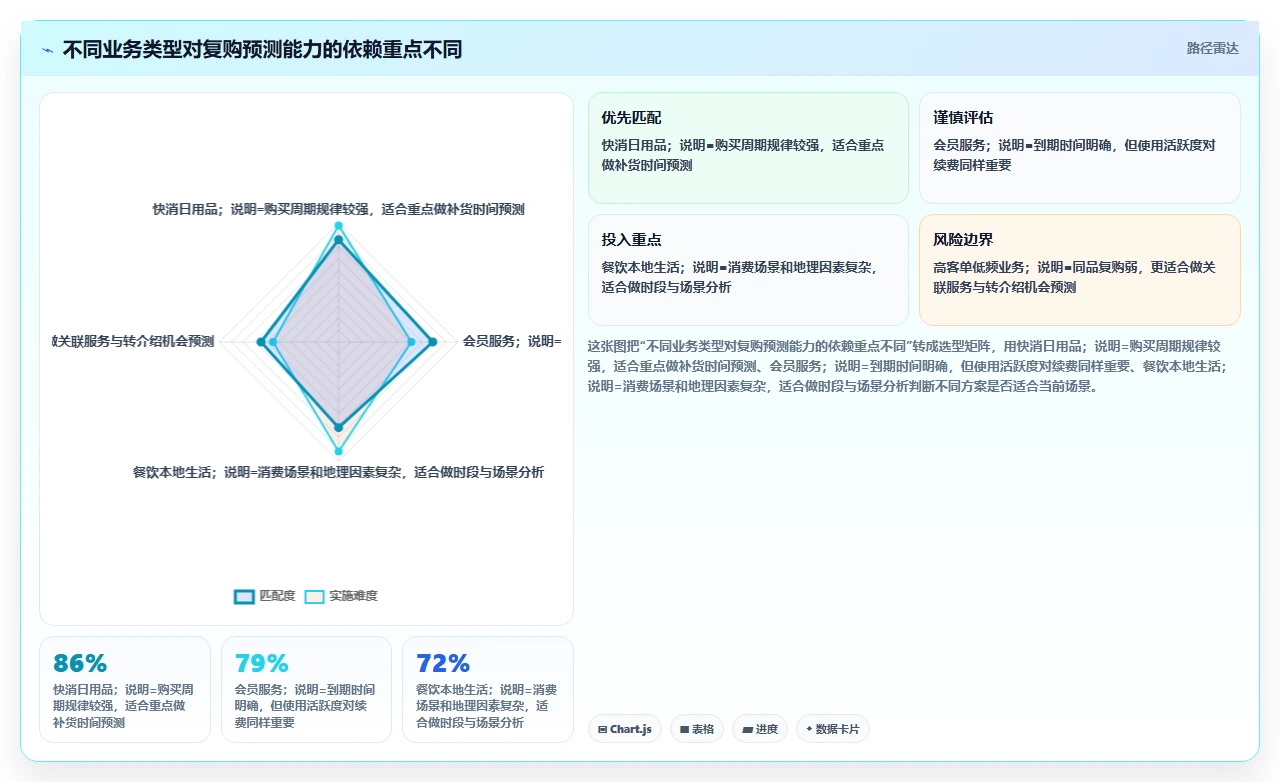Screen dimensions: 1280x782
Task: Click the 进度 tag's icon
Action: 747,729
